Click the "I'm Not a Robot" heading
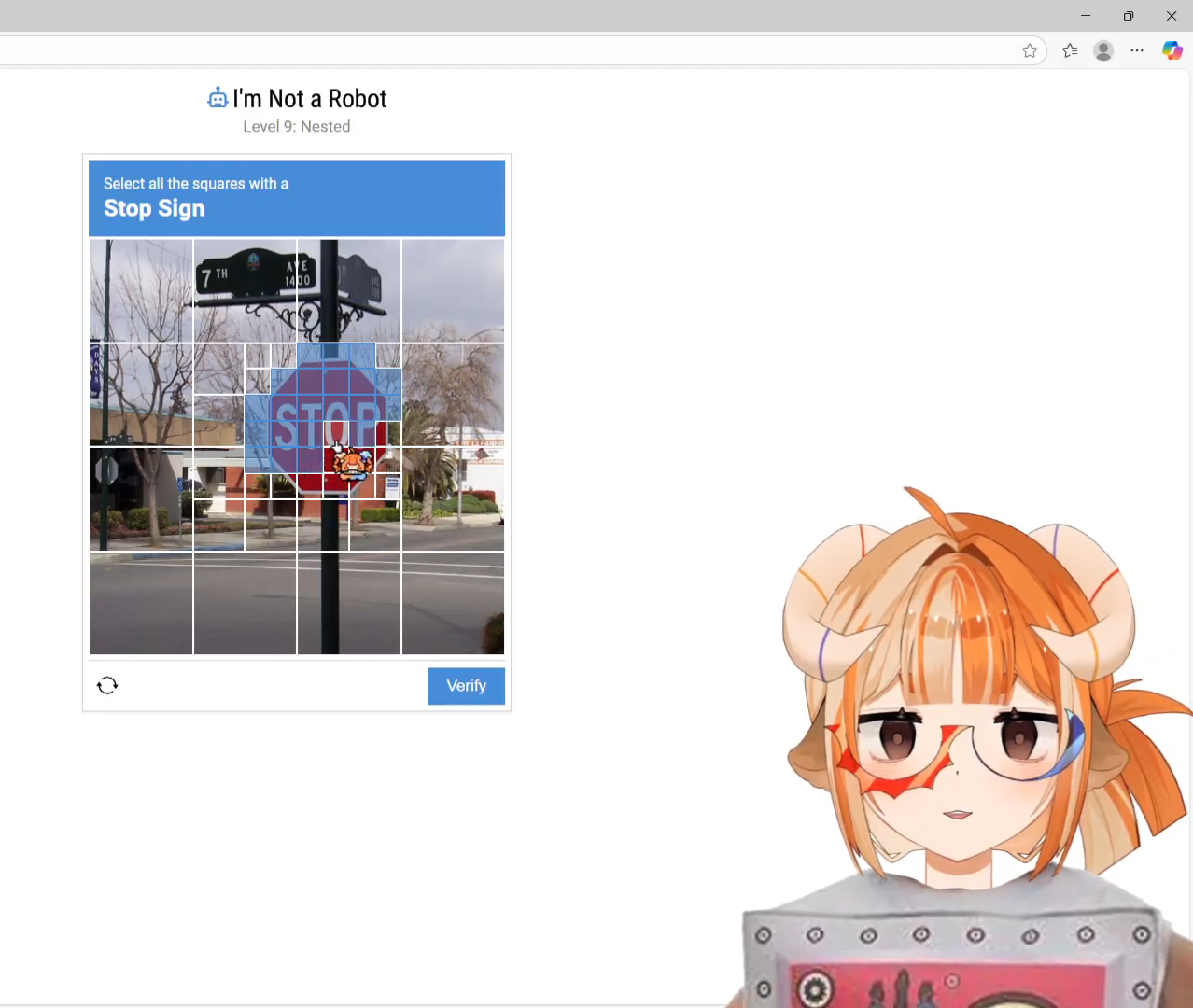The height and width of the screenshot is (1008, 1193). pos(310,98)
